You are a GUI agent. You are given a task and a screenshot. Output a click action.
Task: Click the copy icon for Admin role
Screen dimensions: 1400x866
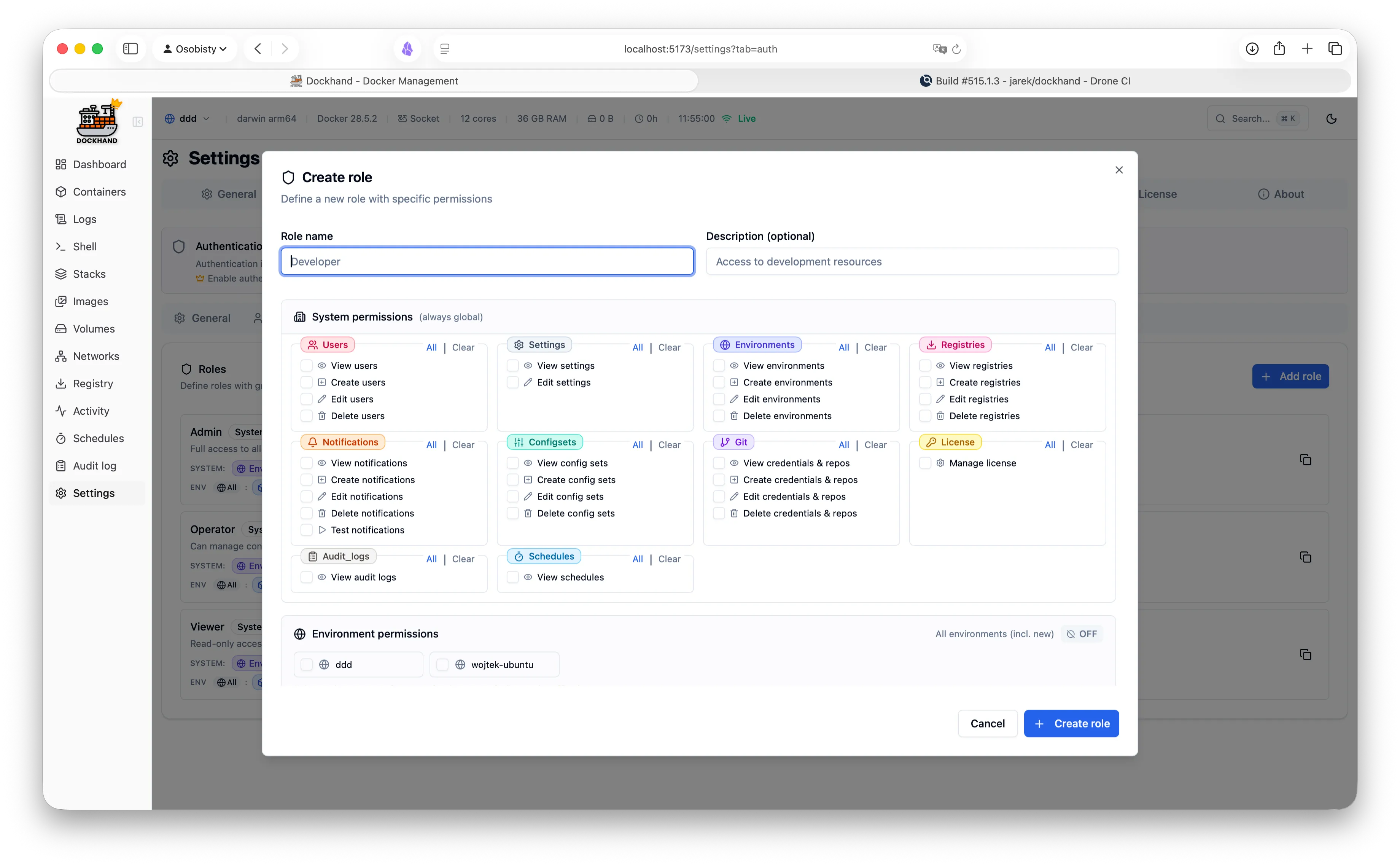click(x=1306, y=460)
